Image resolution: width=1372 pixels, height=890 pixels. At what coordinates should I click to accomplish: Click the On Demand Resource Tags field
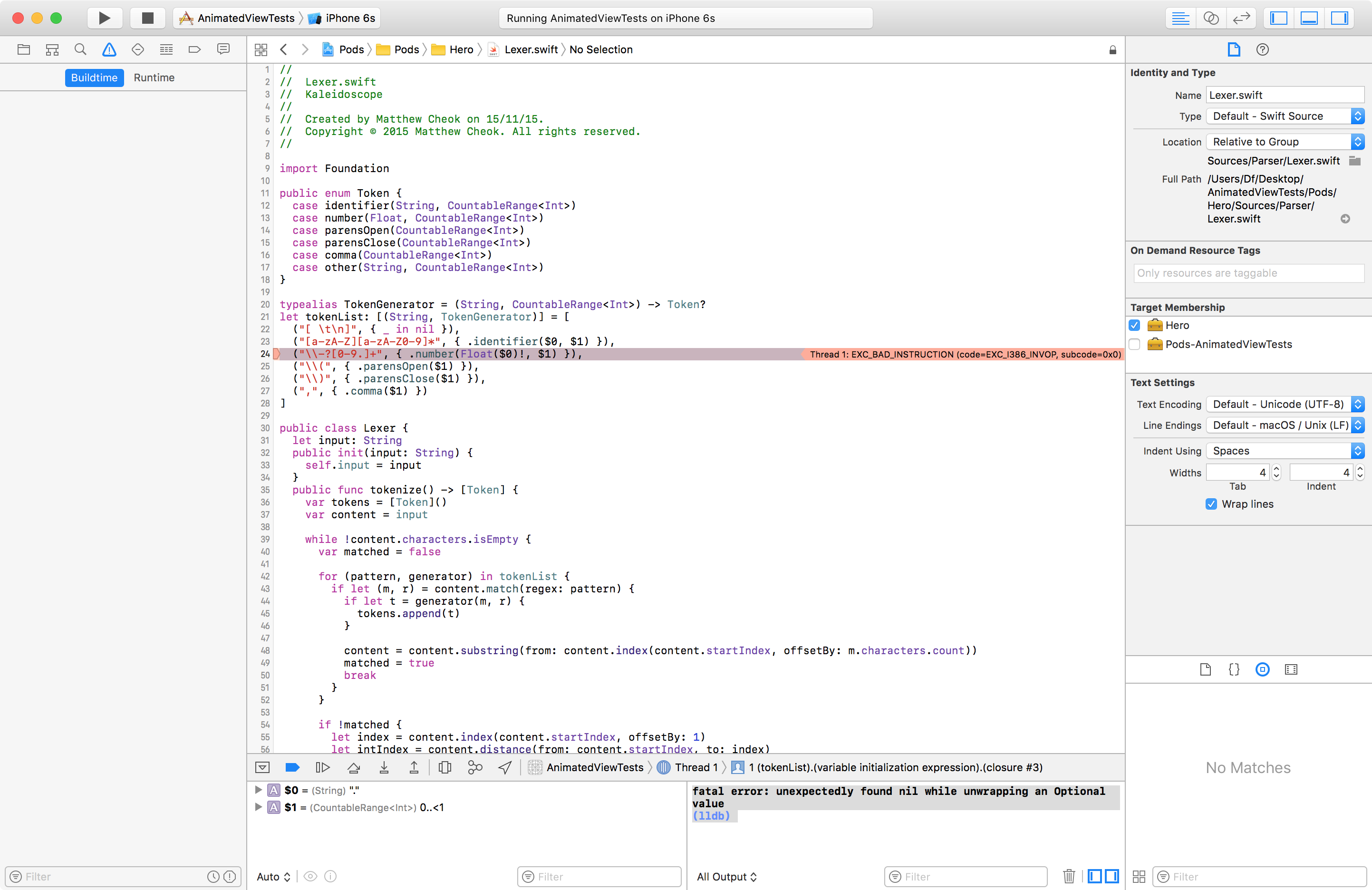tap(1249, 273)
